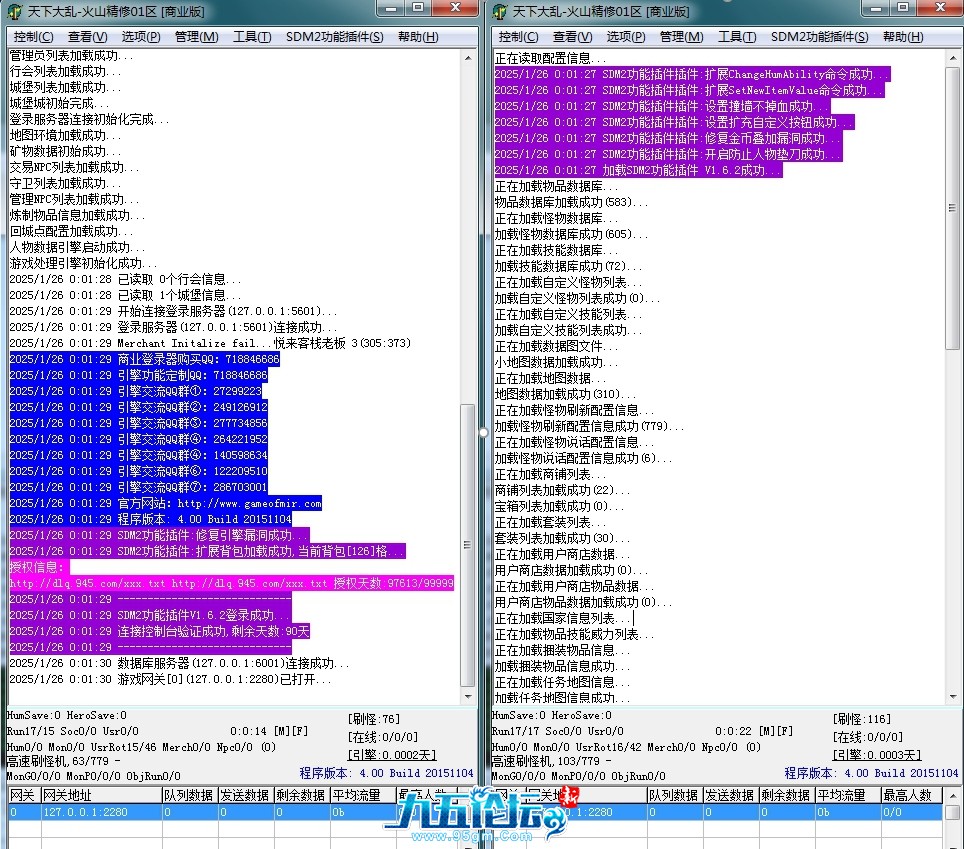The width and height of the screenshot is (964, 849).
Task: Click [引擎:0.0003天] label in right window
Action: point(877,755)
